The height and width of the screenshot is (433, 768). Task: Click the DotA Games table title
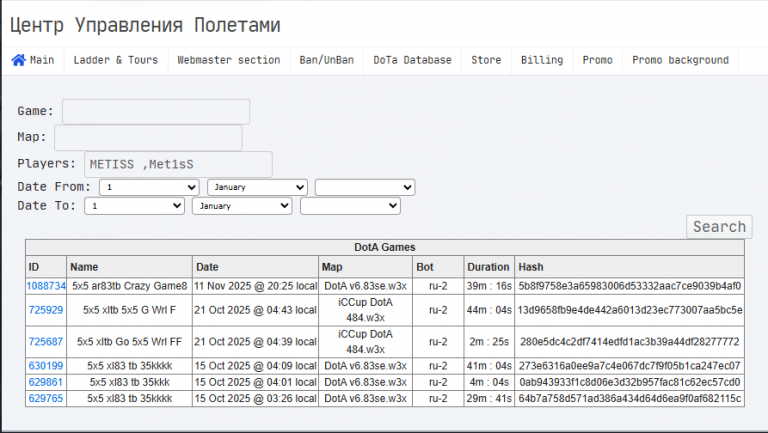click(x=385, y=247)
